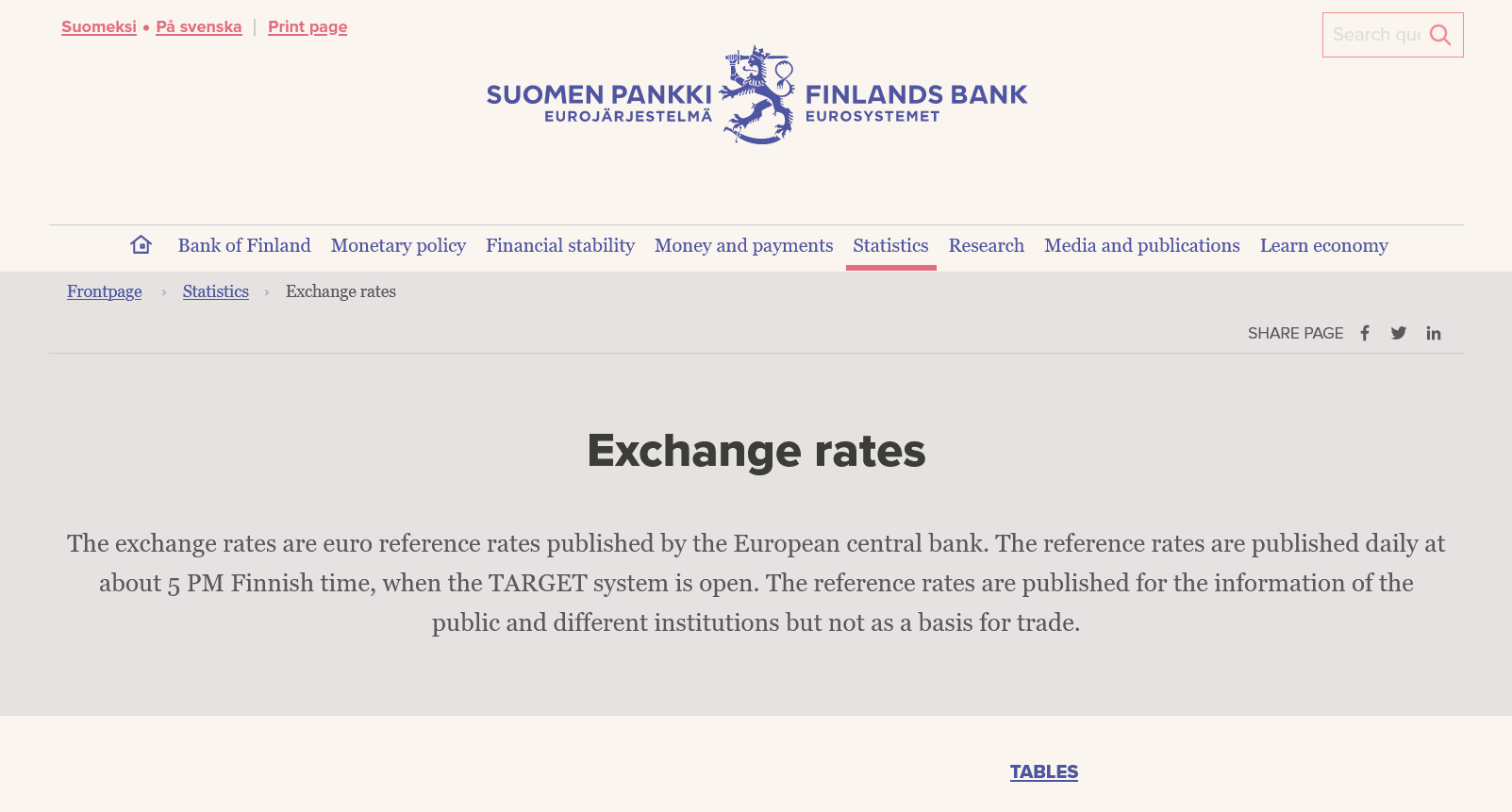Click the Statistics breadcrumb link
This screenshot has height=812, width=1512.
[216, 292]
